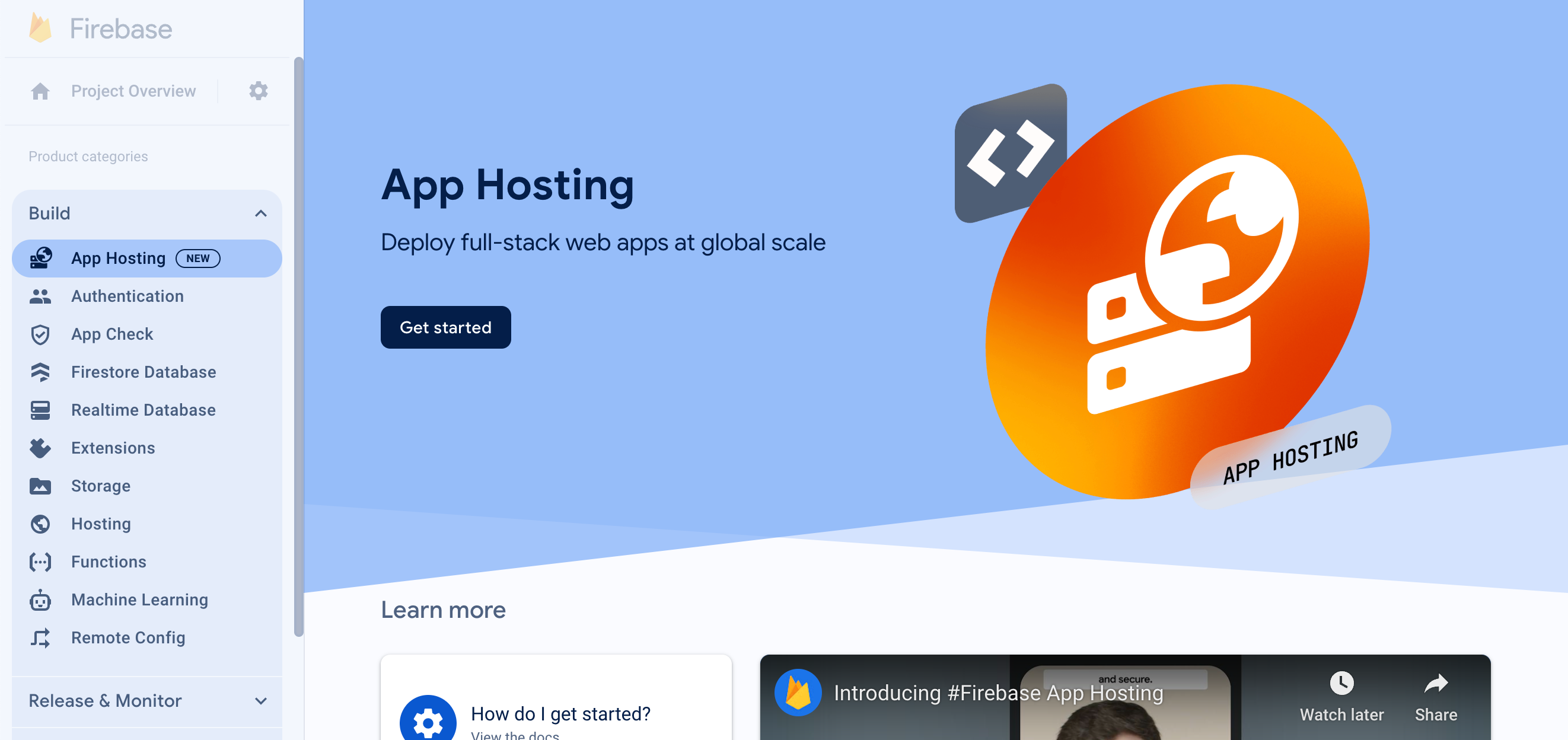Viewport: 1568px width, 740px height.
Task: Click the Project Overview settings gear
Action: click(257, 91)
